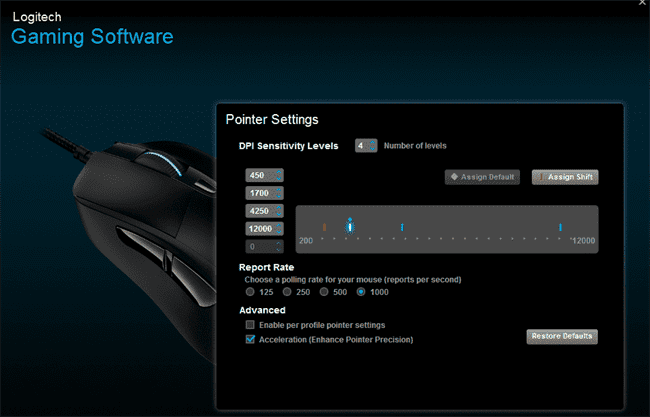
Task: Select the 250 report rate option
Action: 287,292
